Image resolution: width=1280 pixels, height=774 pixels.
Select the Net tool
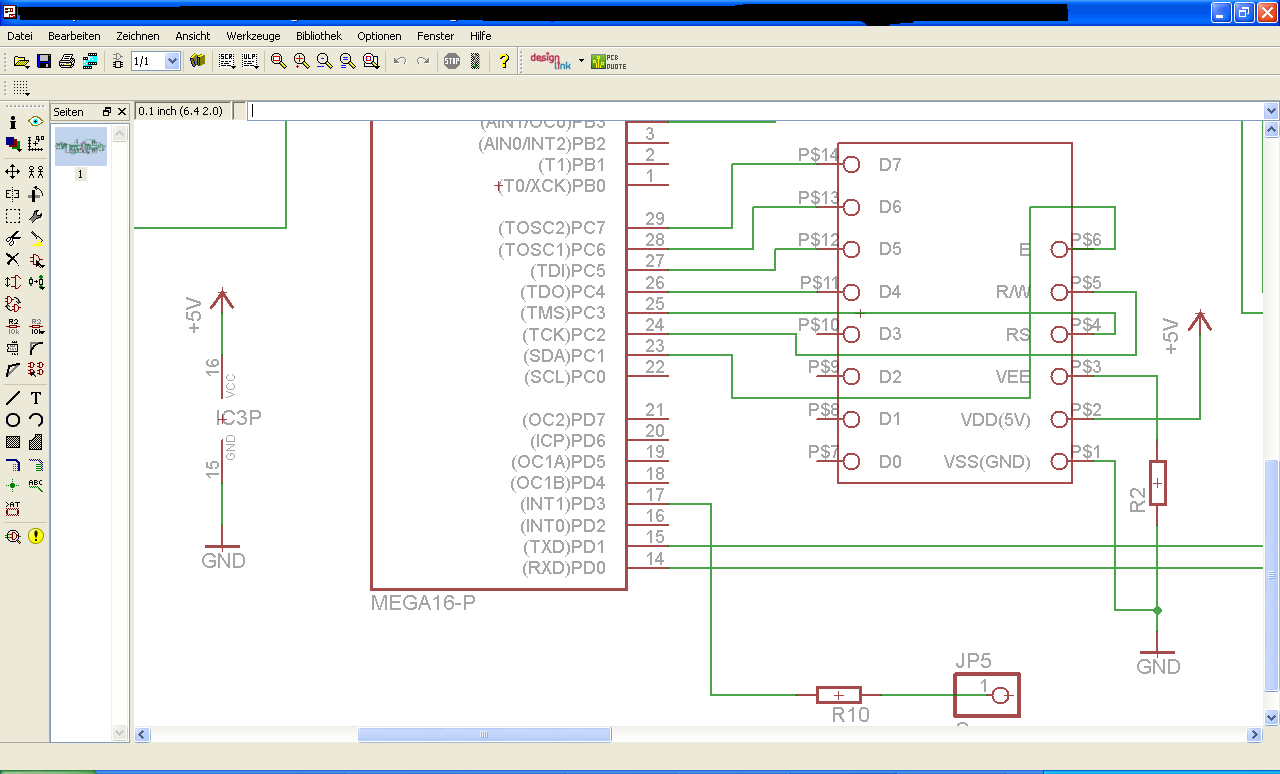pos(36,464)
